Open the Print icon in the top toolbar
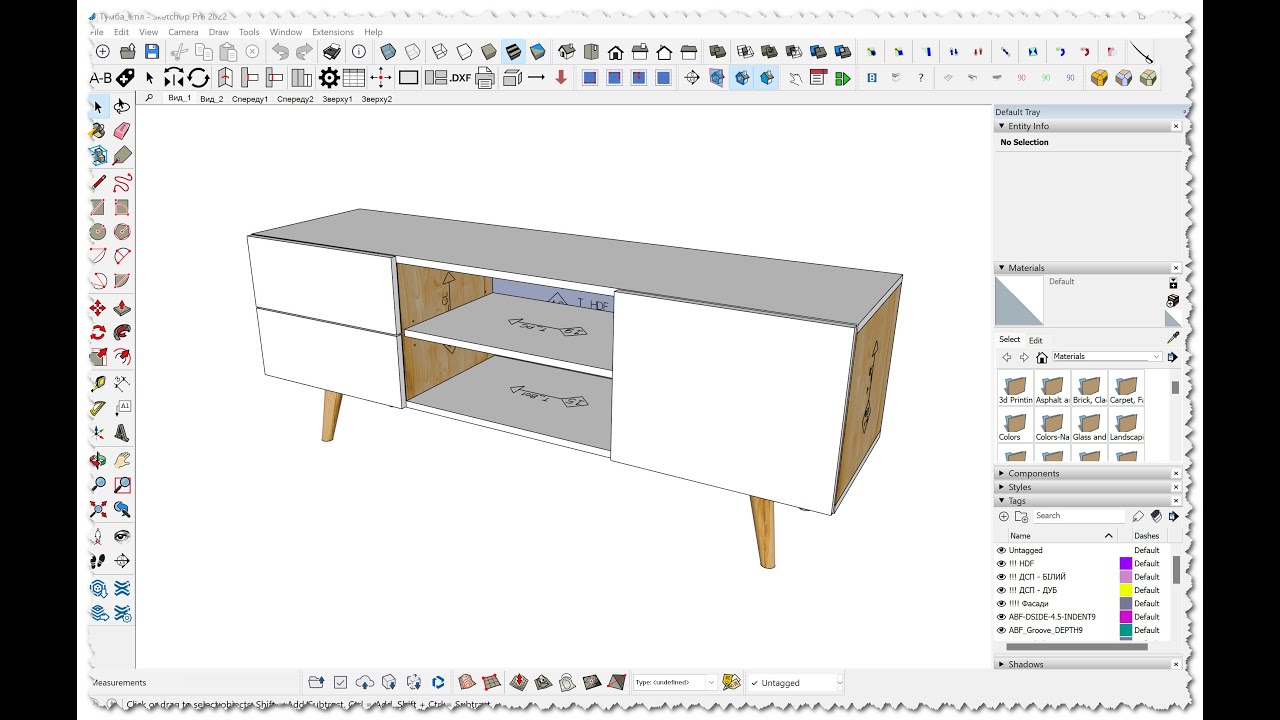The width and height of the screenshot is (1280, 720). pyautogui.click(x=332, y=52)
